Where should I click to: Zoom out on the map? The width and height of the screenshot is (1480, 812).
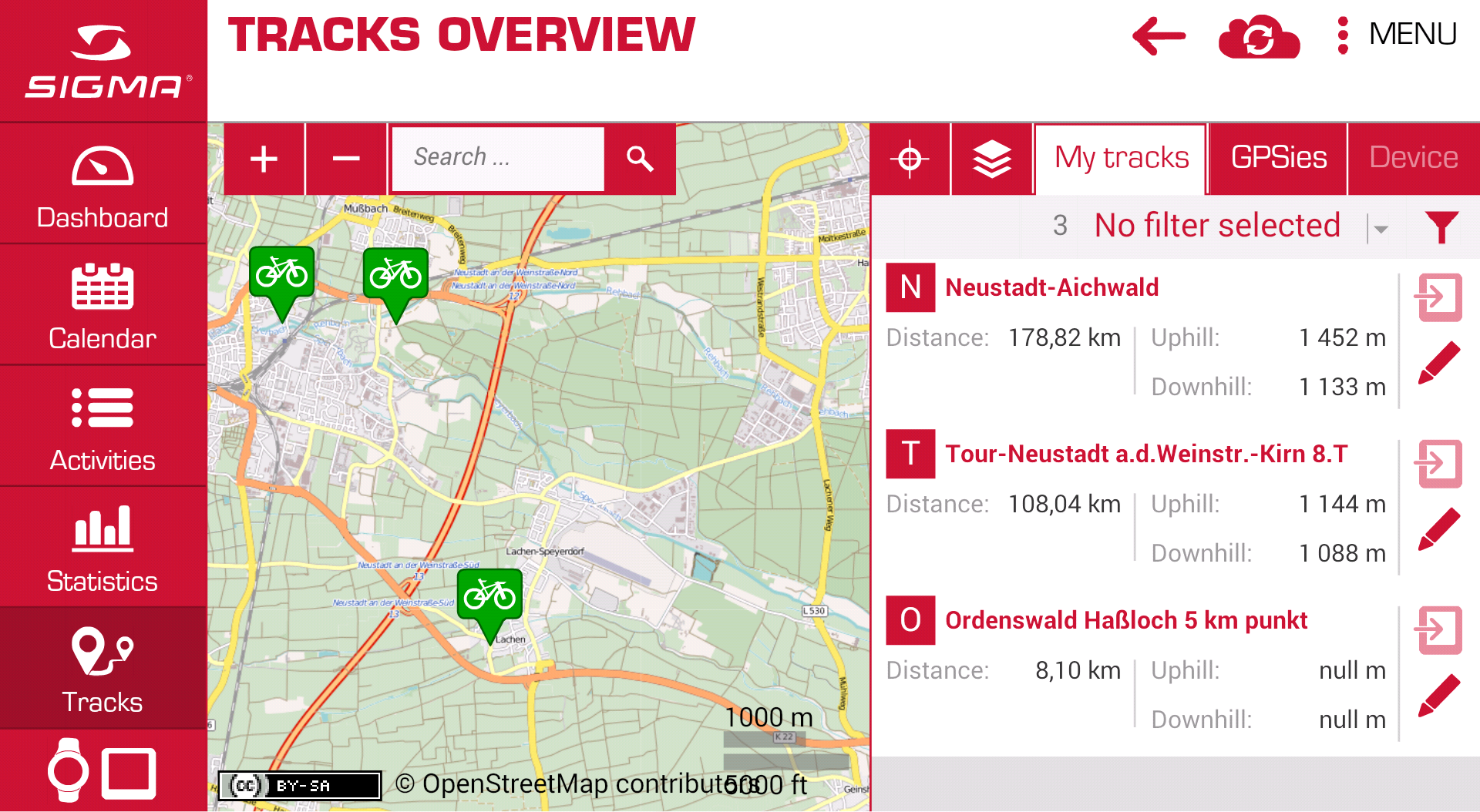[x=346, y=159]
